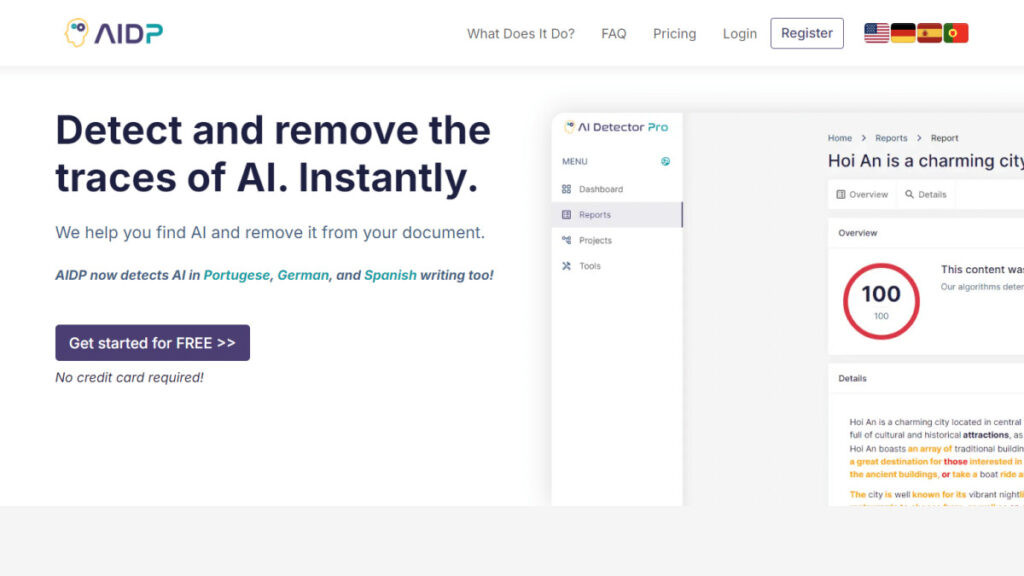Click the 'No credit card required!' text
Image resolution: width=1024 pixels, height=576 pixels.
(x=129, y=377)
